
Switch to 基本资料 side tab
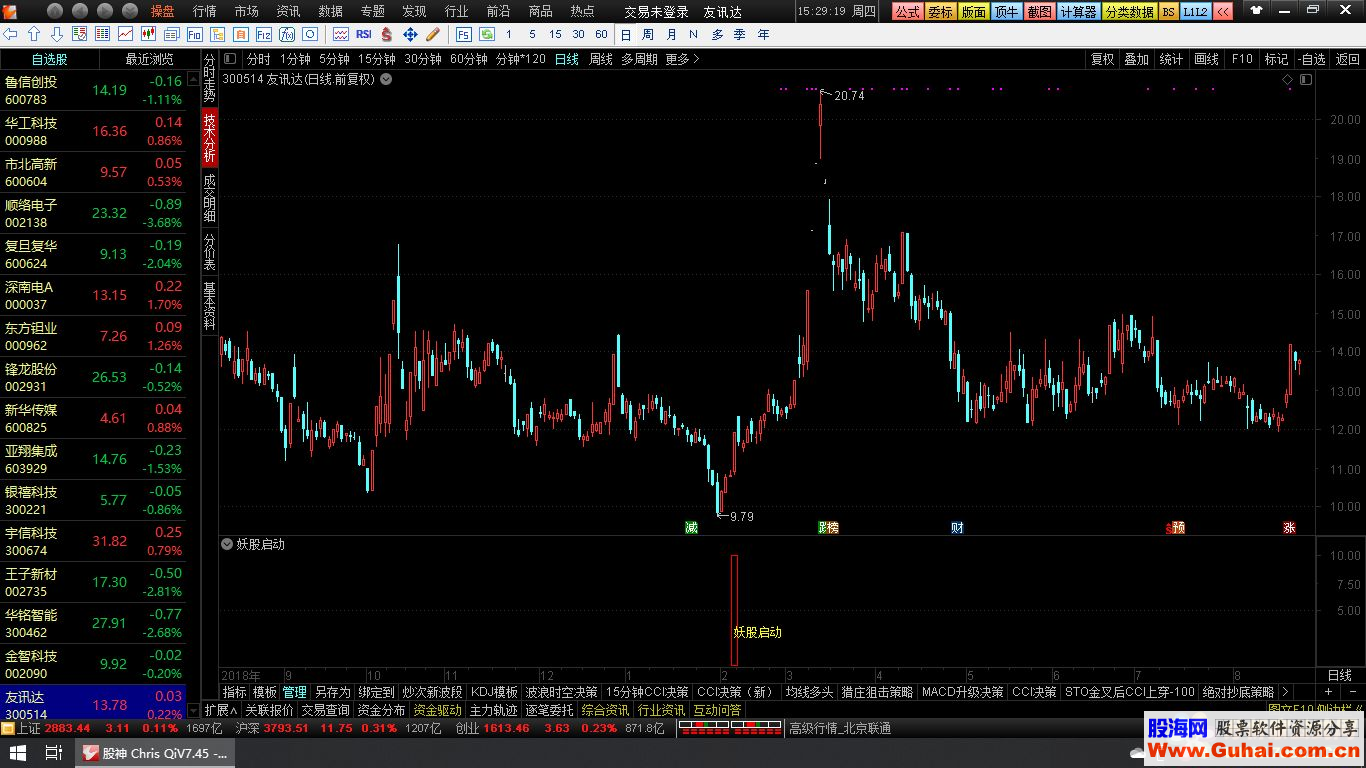(209, 306)
